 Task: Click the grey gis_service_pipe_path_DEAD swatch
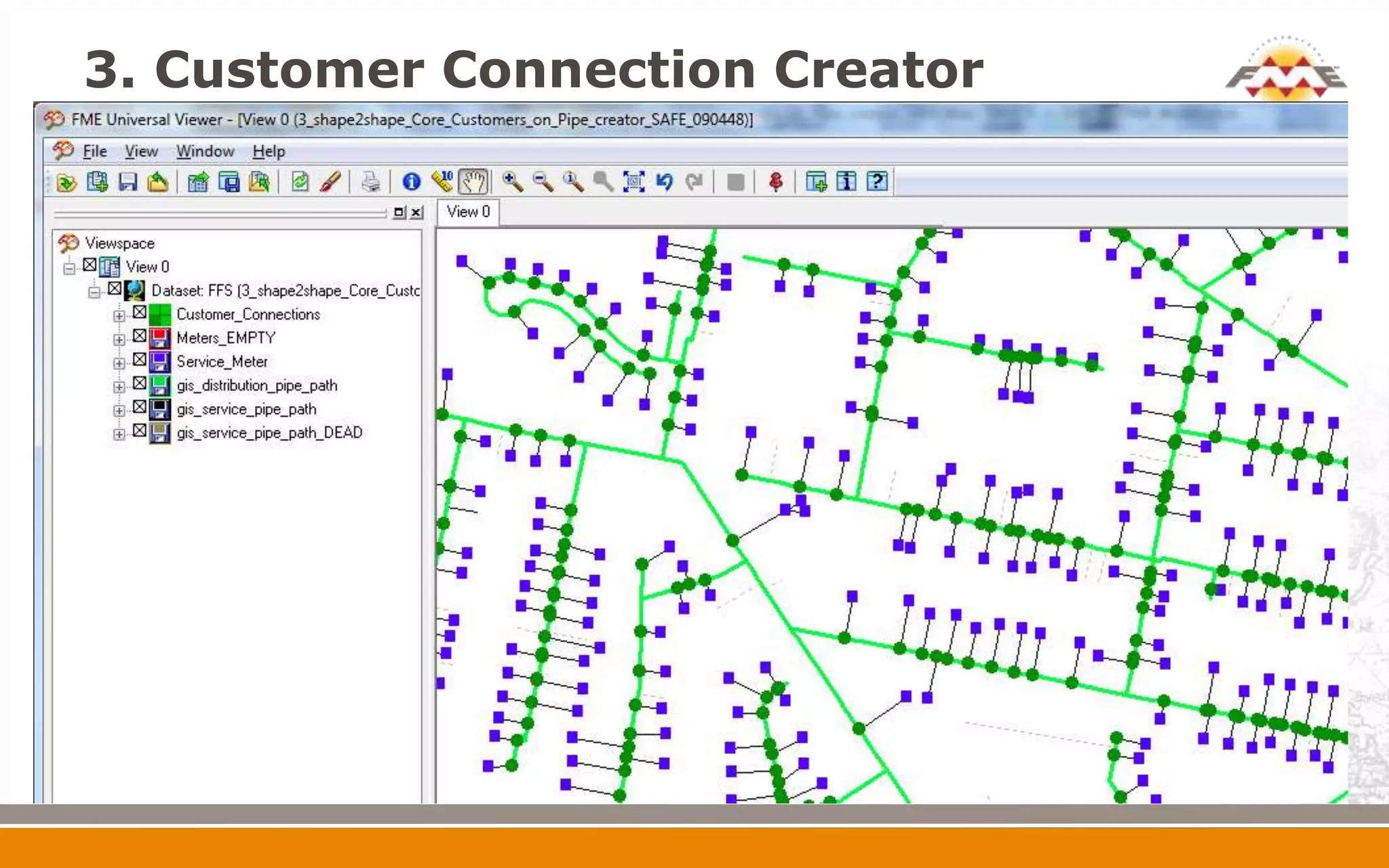[160, 433]
